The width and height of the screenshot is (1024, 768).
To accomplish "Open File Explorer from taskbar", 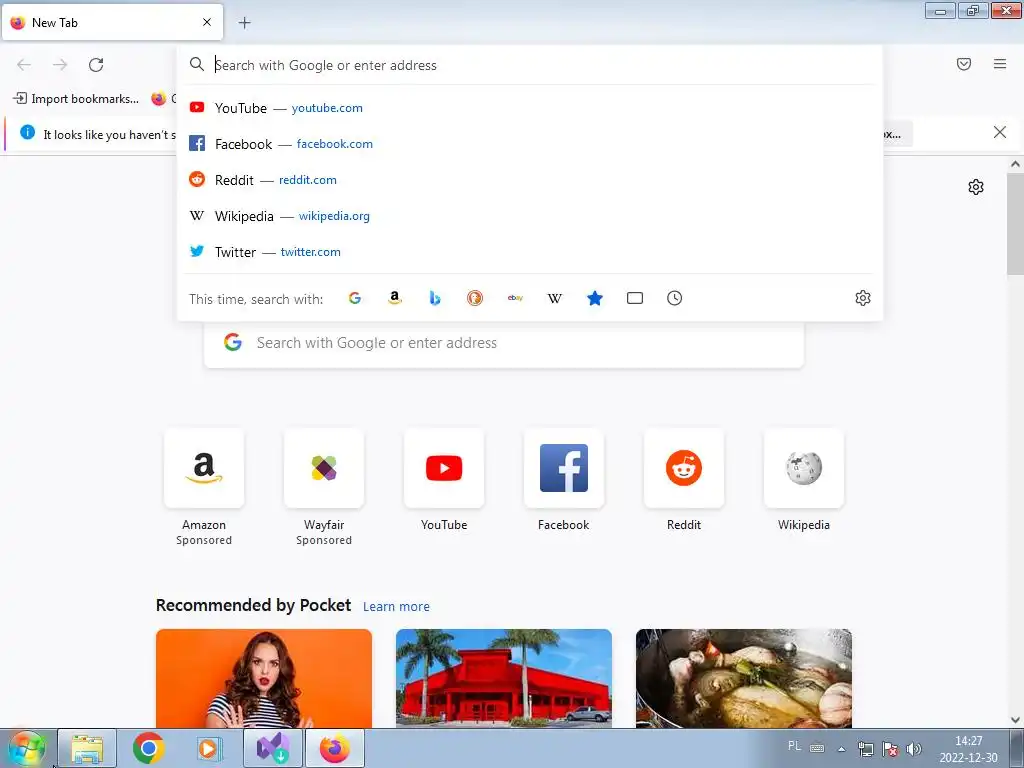I will click(87, 748).
